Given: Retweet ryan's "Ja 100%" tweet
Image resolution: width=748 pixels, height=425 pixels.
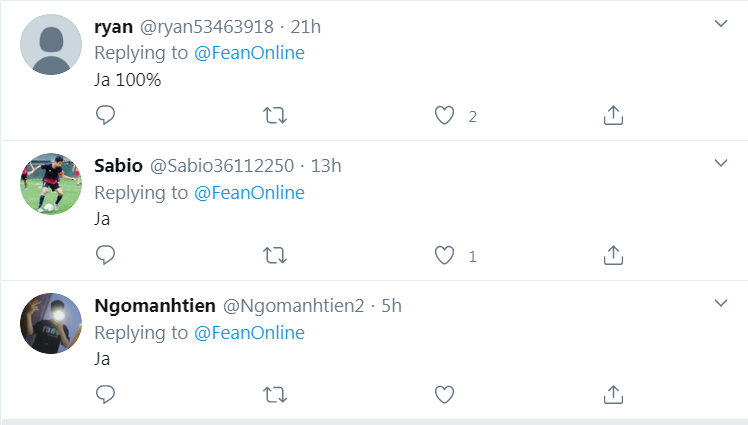Looking at the screenshot, I should point(274,116).
